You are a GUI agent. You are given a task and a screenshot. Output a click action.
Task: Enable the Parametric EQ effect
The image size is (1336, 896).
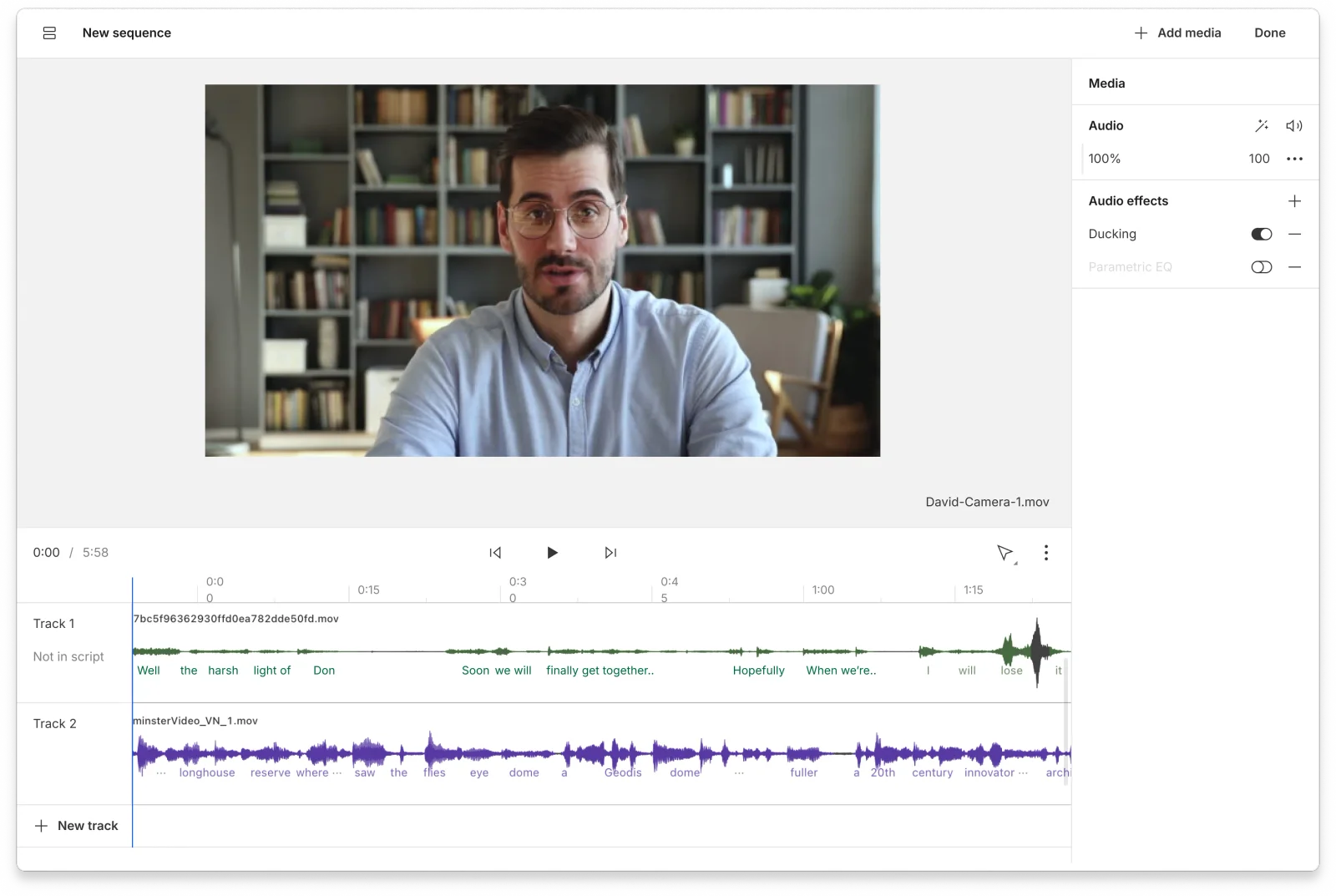pyautogui.click(x=1261, y=267)
